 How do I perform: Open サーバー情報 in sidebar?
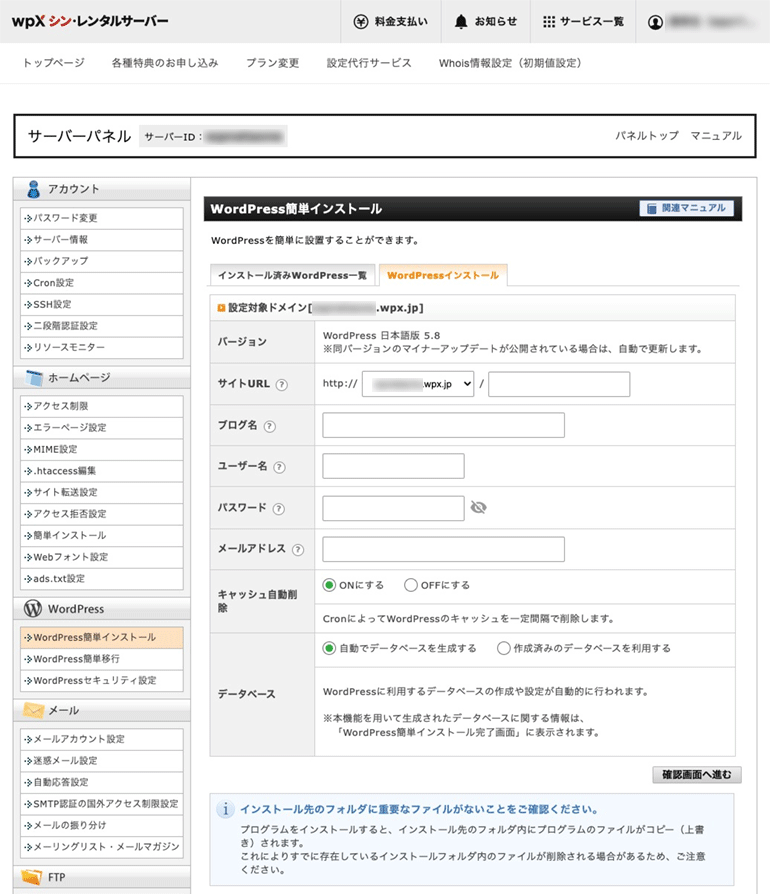(x=102, y=239)
